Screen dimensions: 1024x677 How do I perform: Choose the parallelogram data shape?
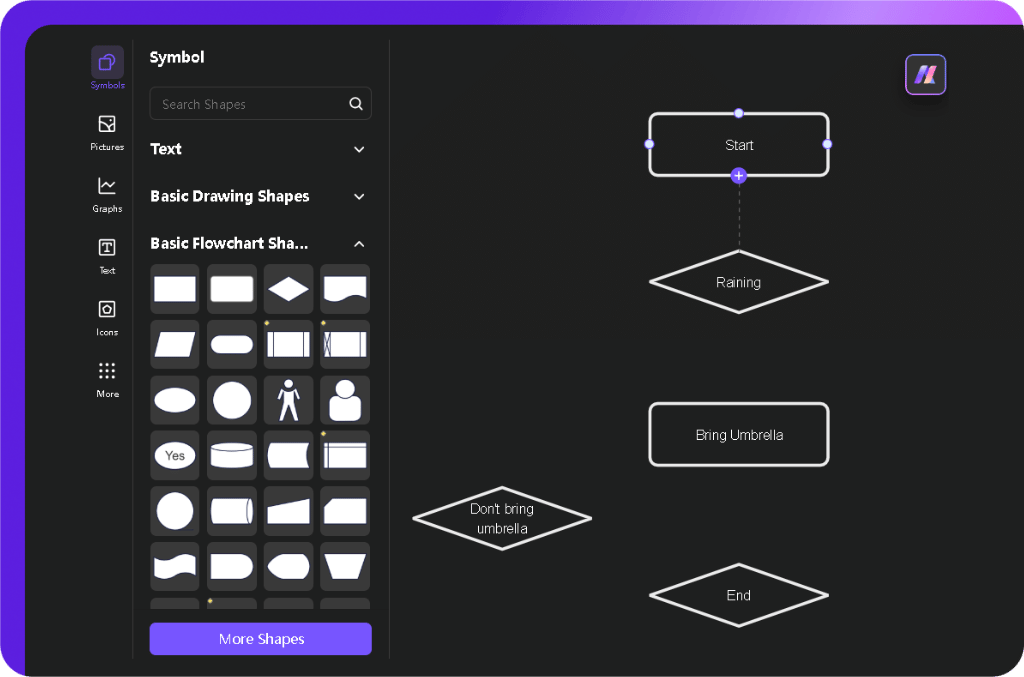tap(175, 345)
